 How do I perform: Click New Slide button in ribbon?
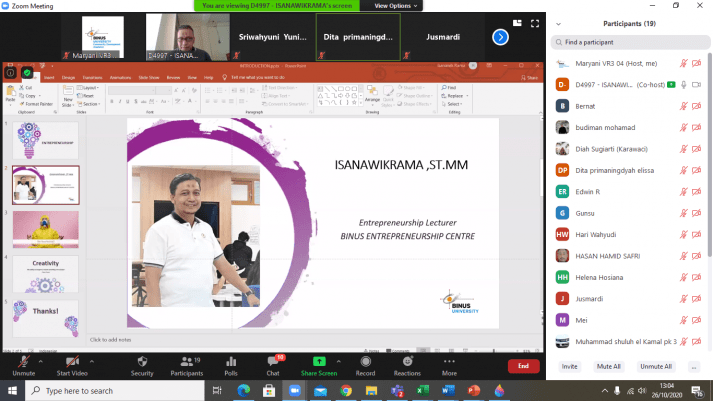tap(68, 97)
